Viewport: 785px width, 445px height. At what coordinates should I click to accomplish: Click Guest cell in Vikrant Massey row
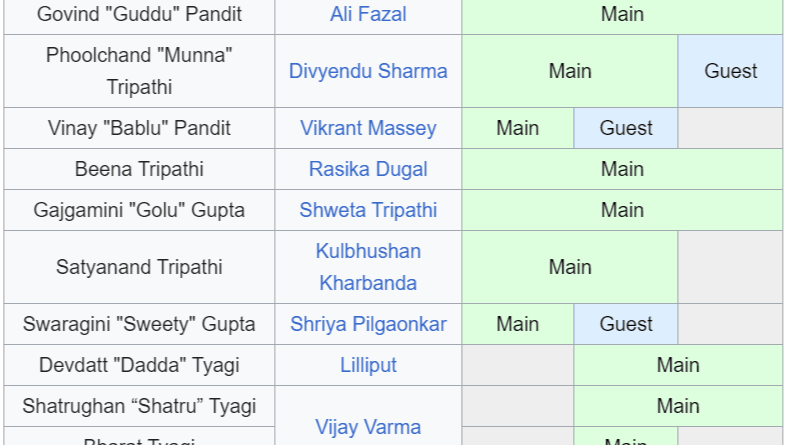(626, 128)
